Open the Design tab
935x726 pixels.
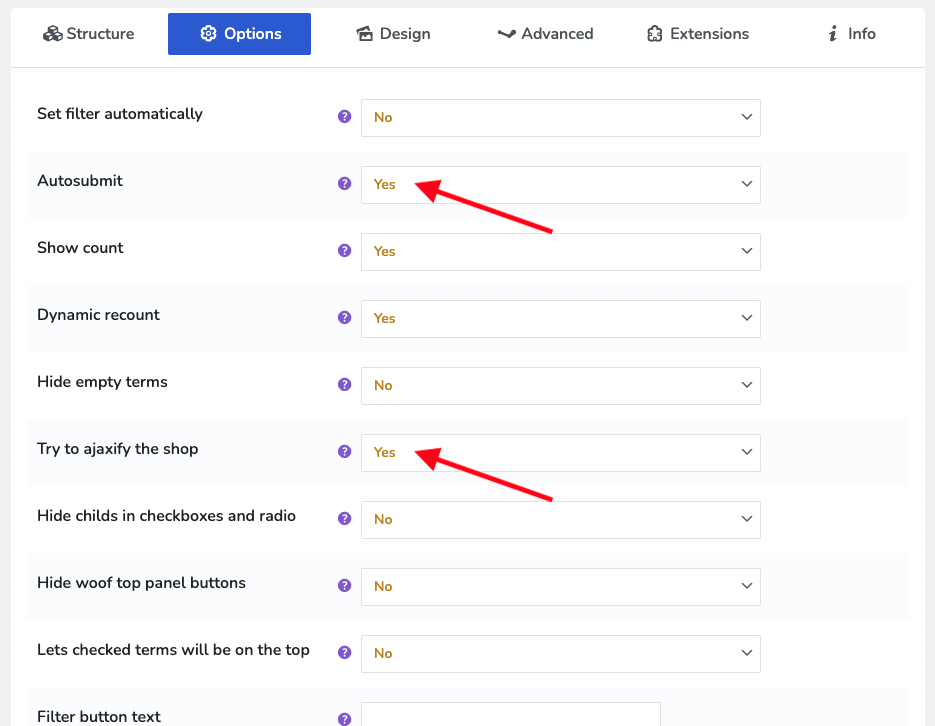point(394,34)
